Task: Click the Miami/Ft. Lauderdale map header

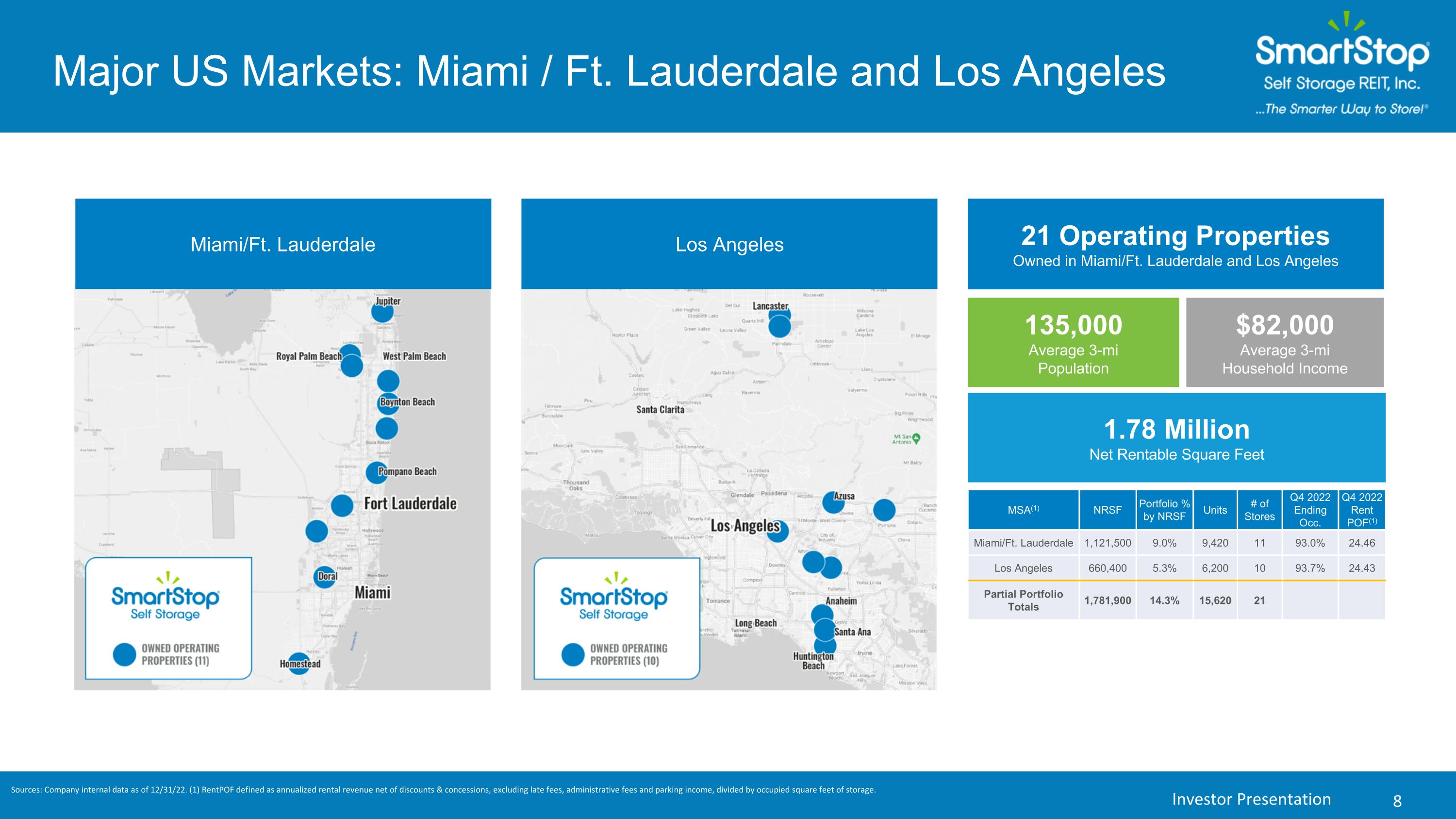Action: tap(283, 244)
